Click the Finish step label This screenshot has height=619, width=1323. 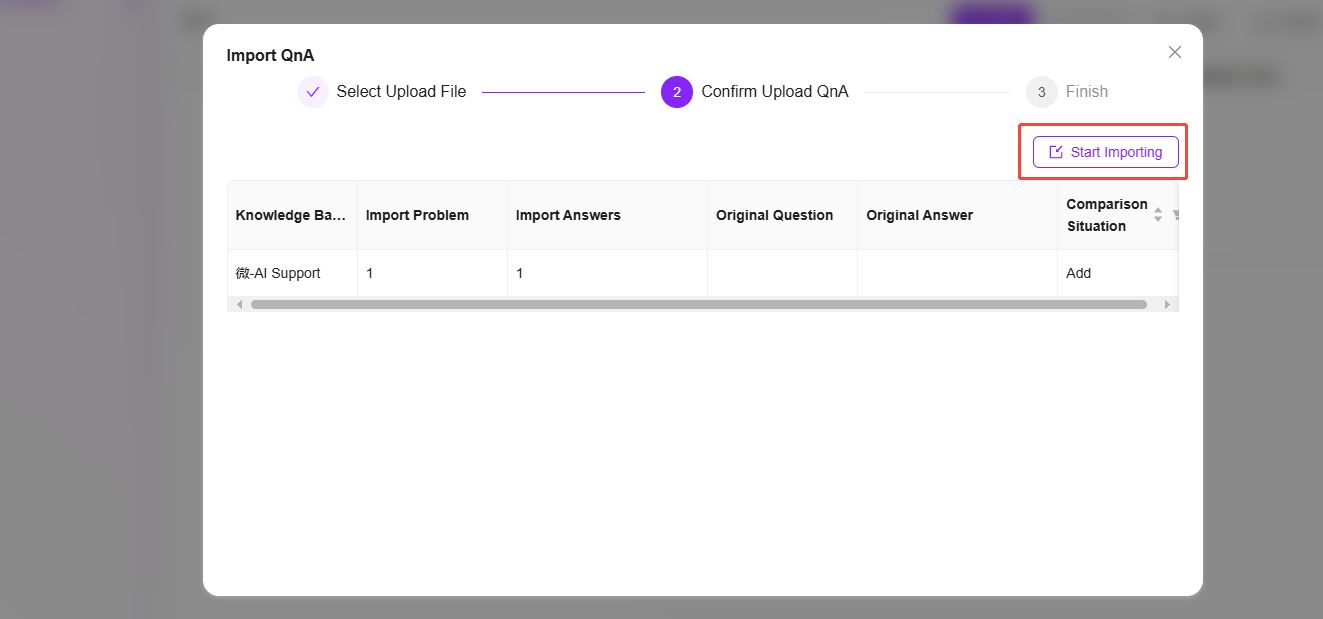(x=1086, y=92)
